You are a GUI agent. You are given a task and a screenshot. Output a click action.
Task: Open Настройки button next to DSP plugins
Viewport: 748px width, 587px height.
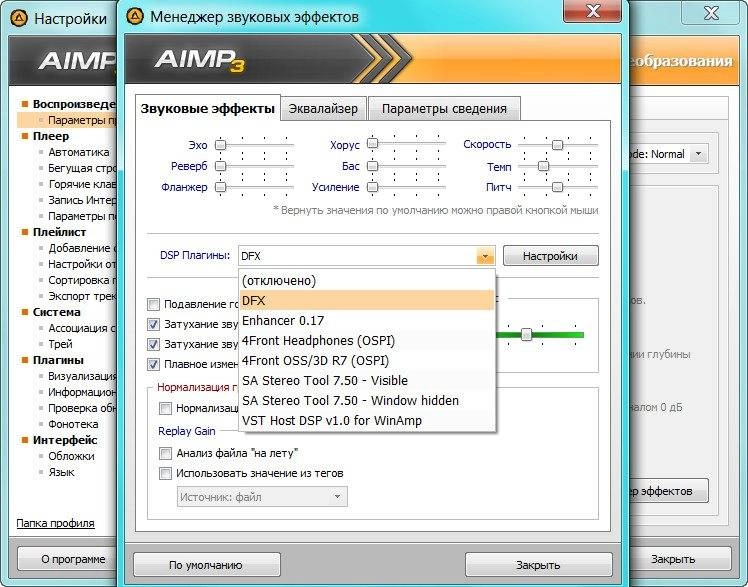coord(551,256)
